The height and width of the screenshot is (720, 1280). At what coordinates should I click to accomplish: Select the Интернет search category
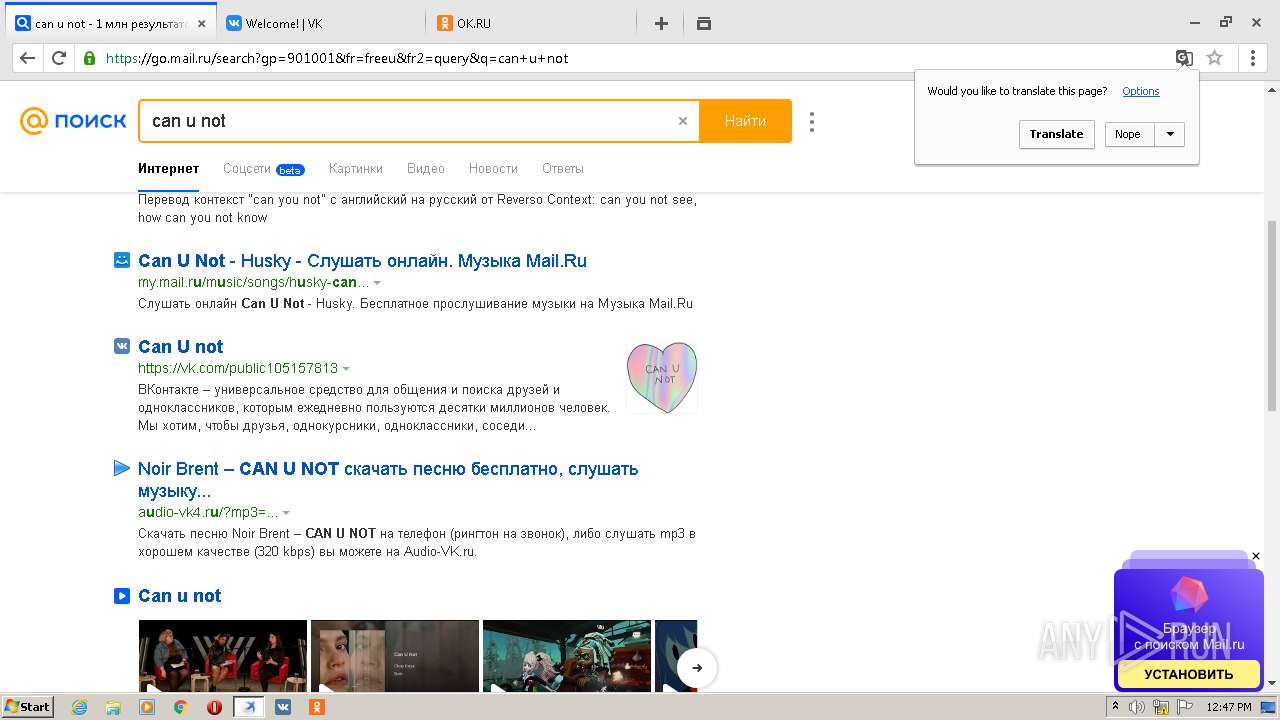[x=169, y=169]
